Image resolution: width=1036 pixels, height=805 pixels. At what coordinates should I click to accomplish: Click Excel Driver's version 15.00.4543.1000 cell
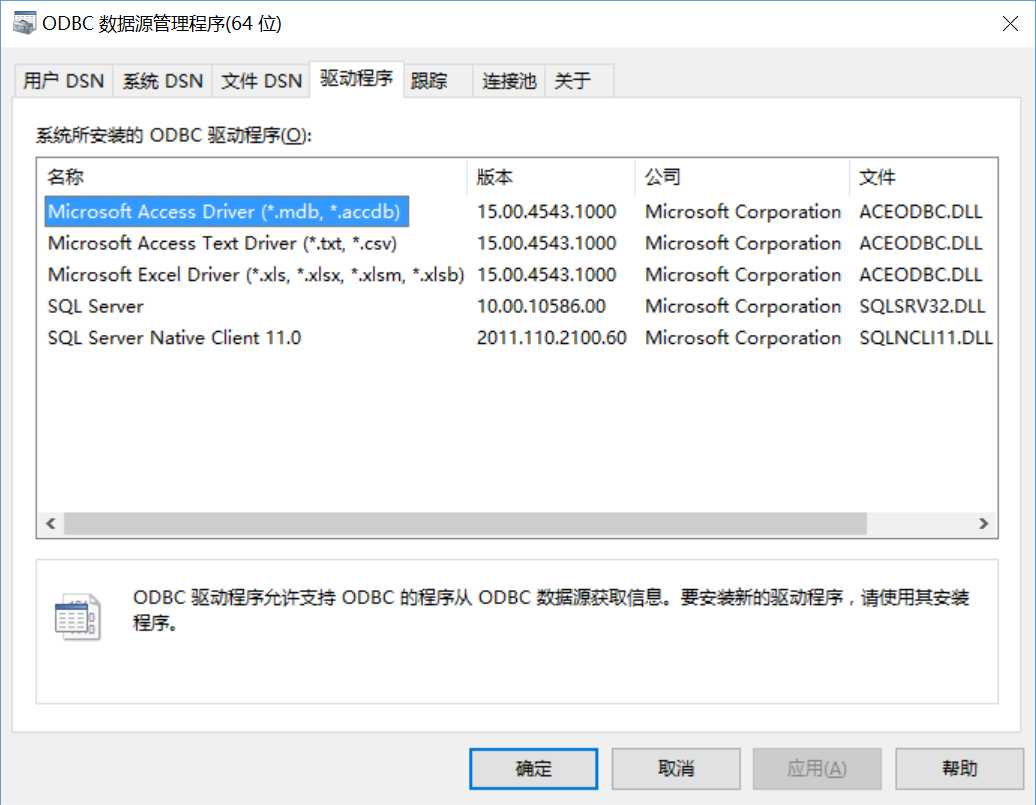pos(546,275)
